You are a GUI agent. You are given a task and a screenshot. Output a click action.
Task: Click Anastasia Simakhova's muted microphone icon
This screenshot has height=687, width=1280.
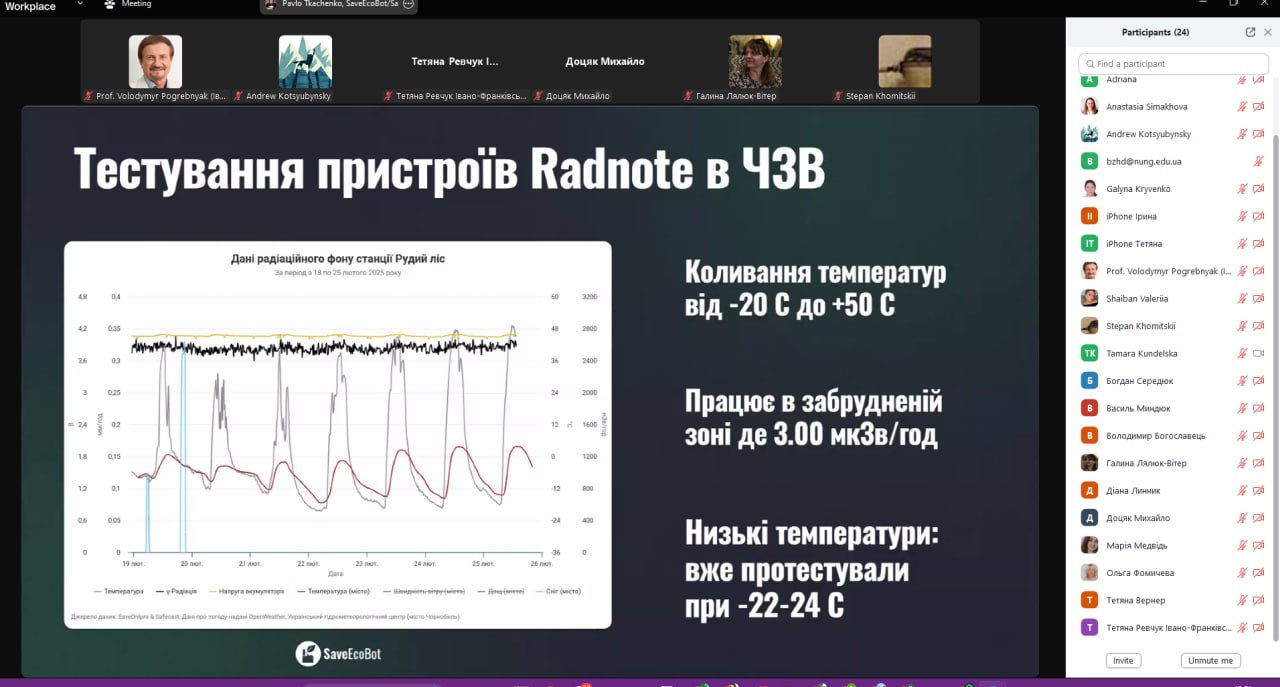click(1242, 107)
